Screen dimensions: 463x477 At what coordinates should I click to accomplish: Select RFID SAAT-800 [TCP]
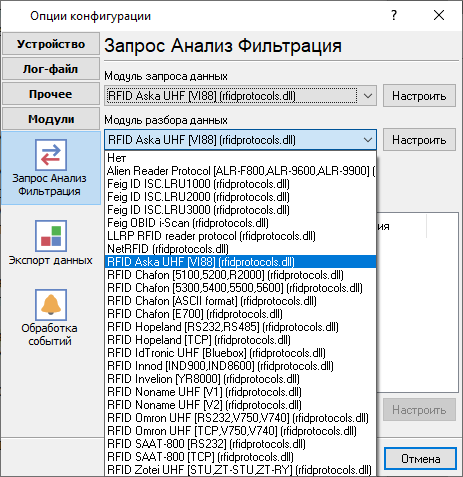point(240,457)
